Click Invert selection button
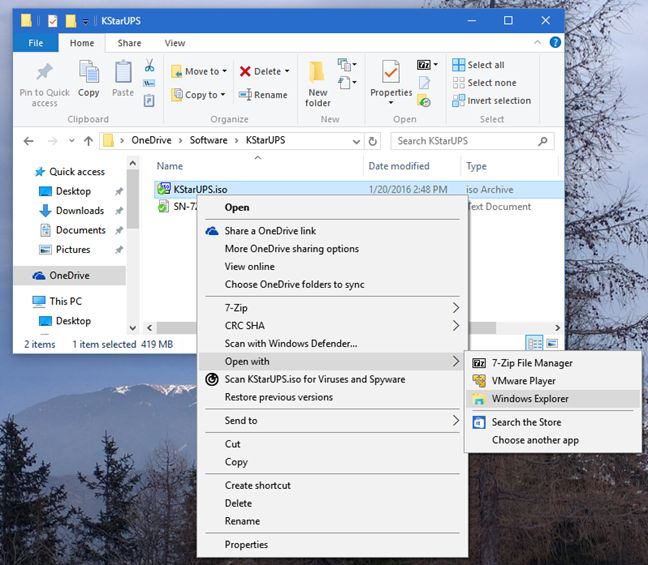The width and height of the screenshot is (648, 565). tap(491, 100)
